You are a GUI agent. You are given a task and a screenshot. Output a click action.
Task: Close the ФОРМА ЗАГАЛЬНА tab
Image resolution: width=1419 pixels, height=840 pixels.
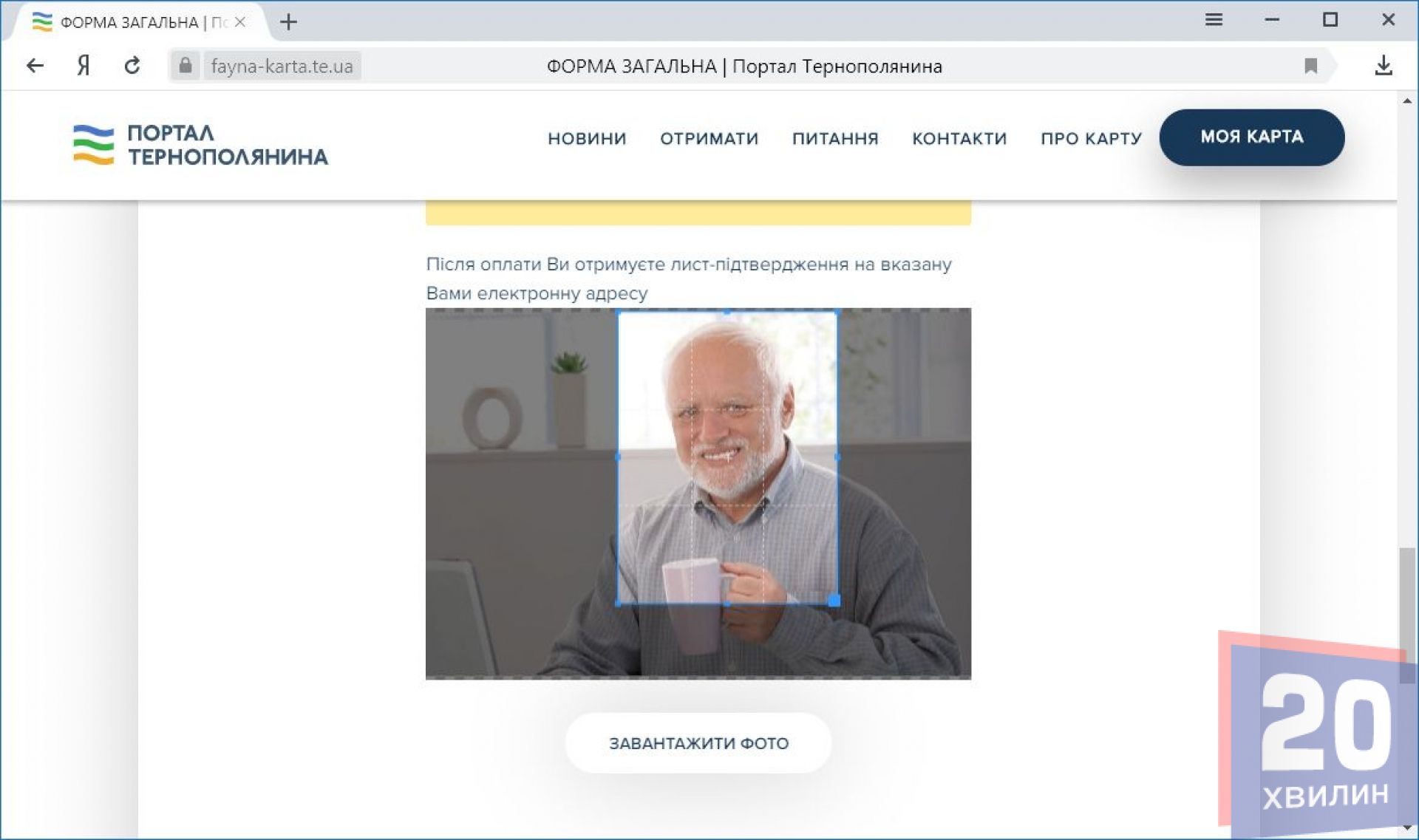click(240, 22)
